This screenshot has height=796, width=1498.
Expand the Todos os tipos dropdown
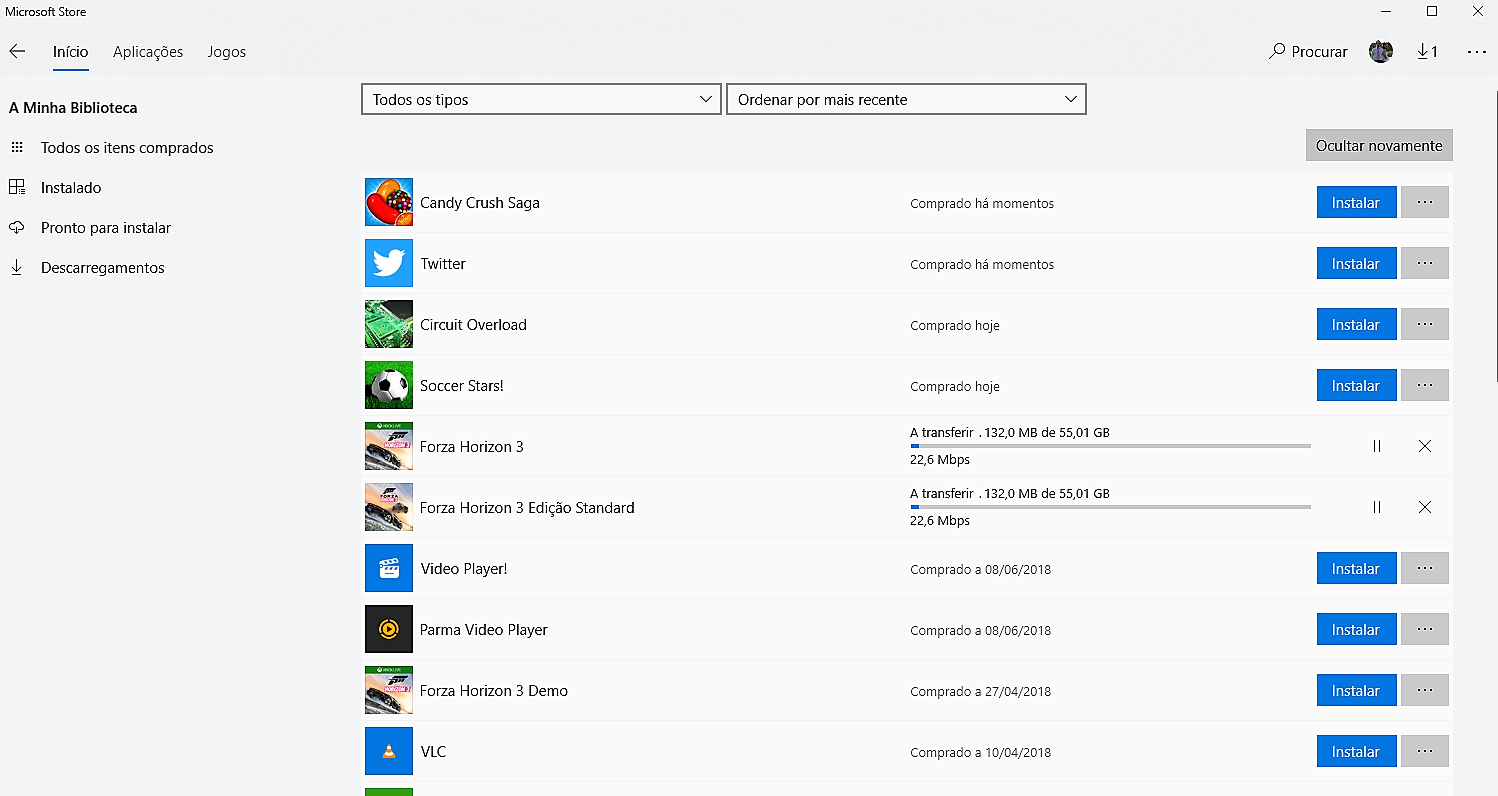(541, 99)
